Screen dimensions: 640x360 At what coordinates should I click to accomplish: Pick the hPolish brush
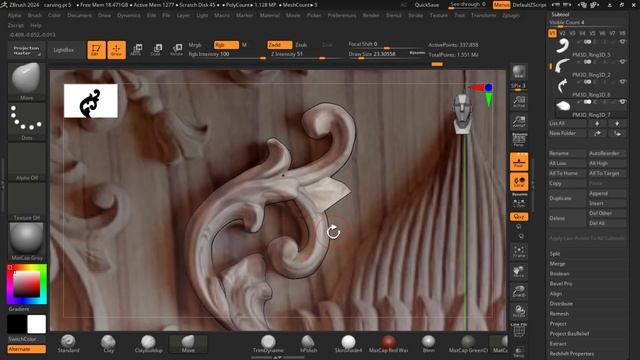pyautogui.click(x=308, y=343)
